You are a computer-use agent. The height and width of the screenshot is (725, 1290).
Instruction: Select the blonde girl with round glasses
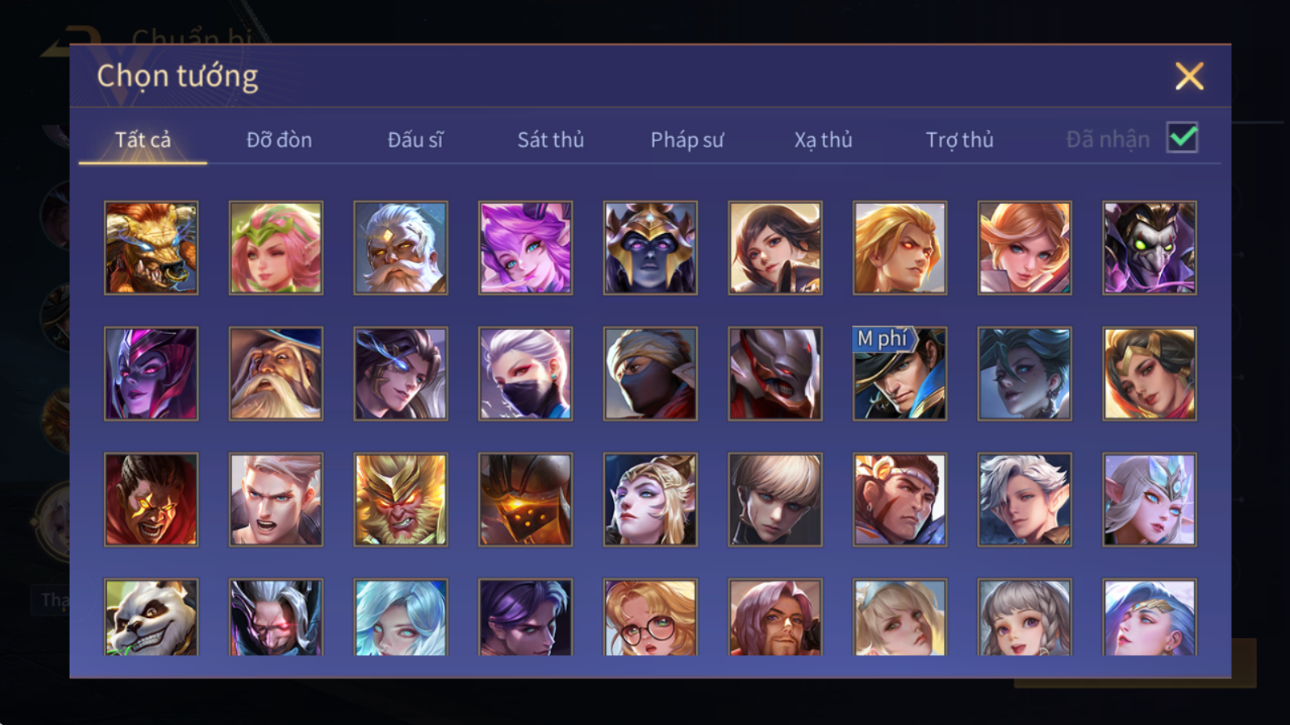(x=650, y=617)
